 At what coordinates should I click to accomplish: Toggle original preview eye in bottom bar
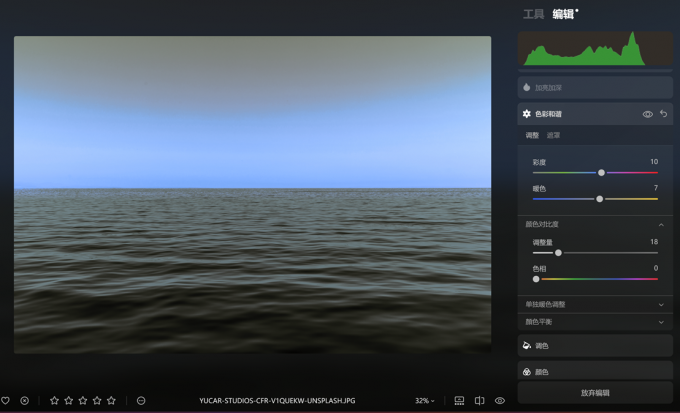tap(500, 401)
